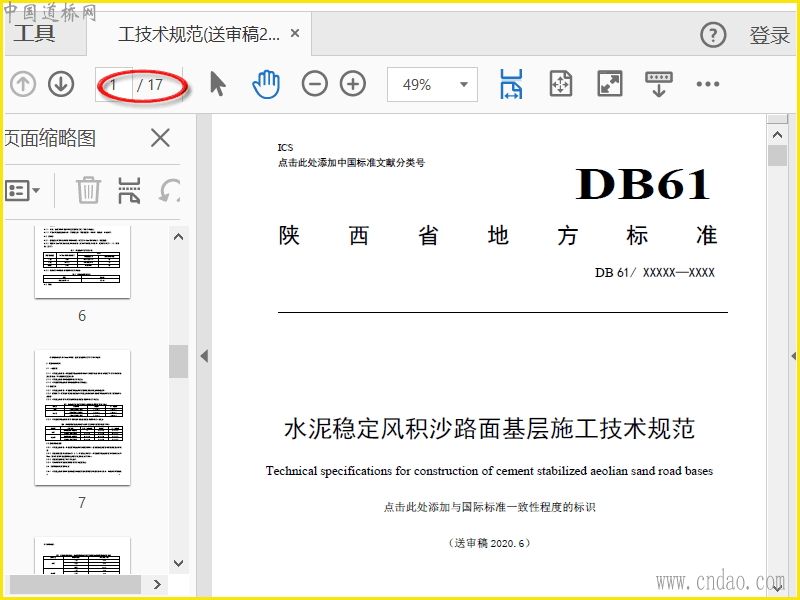The height and width of the screenshot is (600, 800).
Task: Enable fit width scrolling mode
Action: [x=511, y=84]
